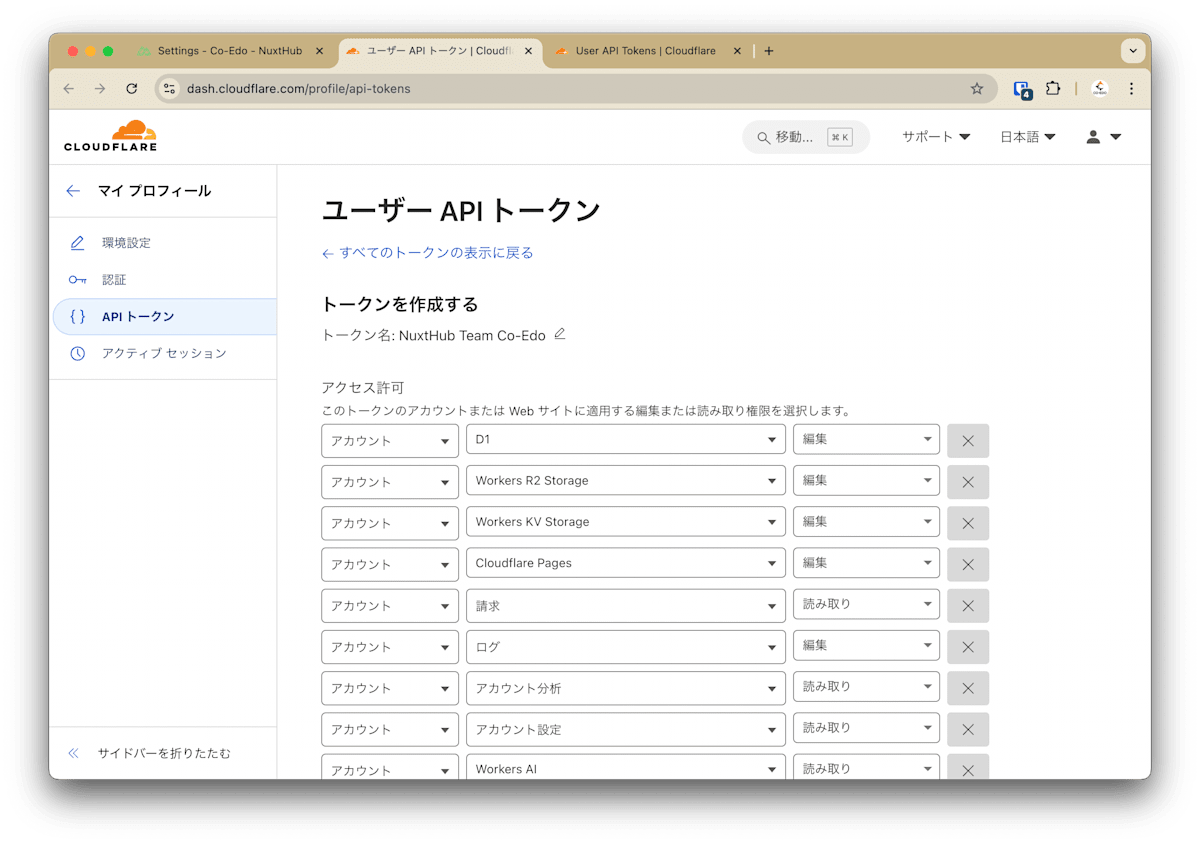Remove the Cloudflare Pages permission row
1200x844 pixels.
click(968, 564)
